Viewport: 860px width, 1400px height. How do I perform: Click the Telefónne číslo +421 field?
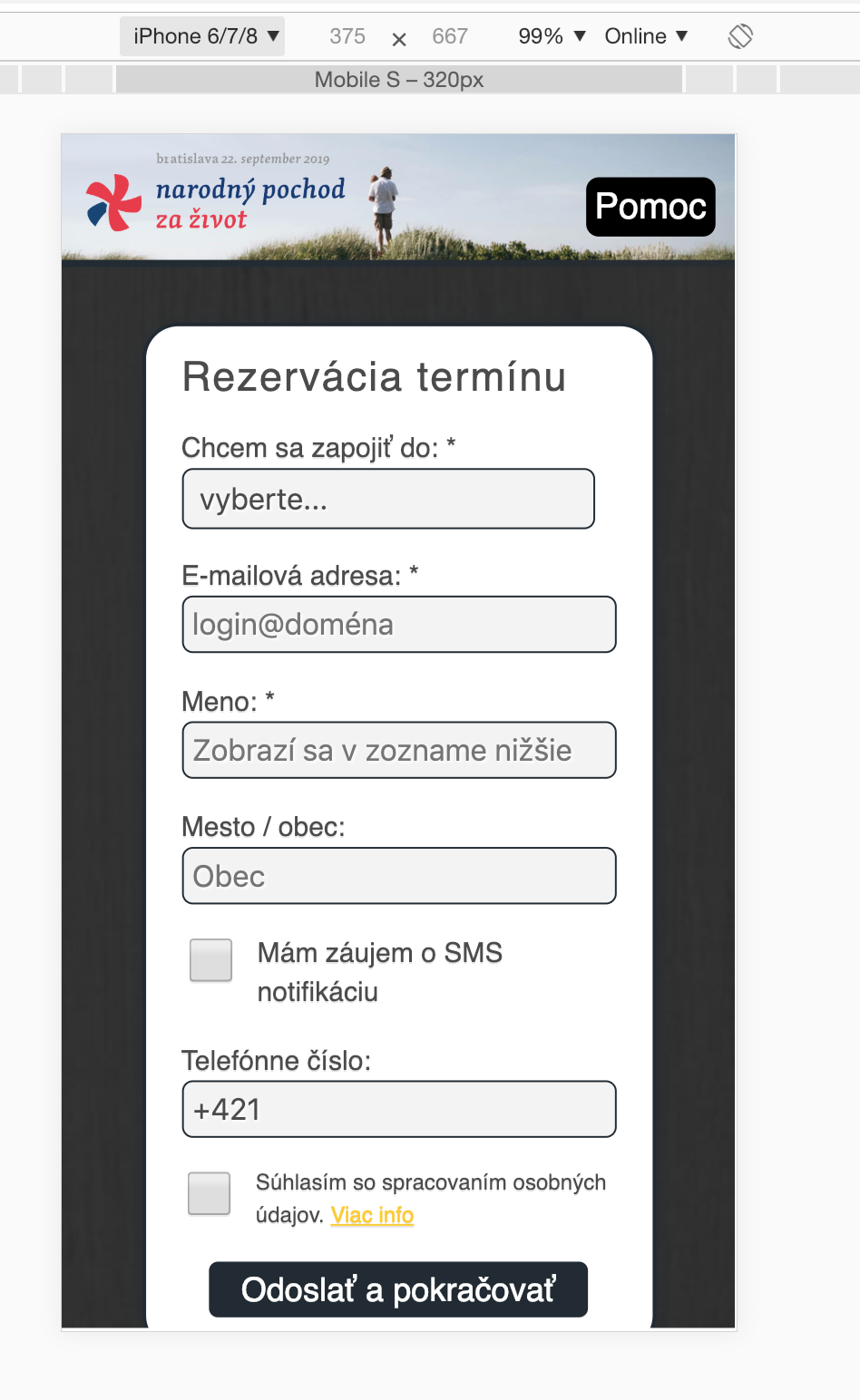tap(399, 1109)
